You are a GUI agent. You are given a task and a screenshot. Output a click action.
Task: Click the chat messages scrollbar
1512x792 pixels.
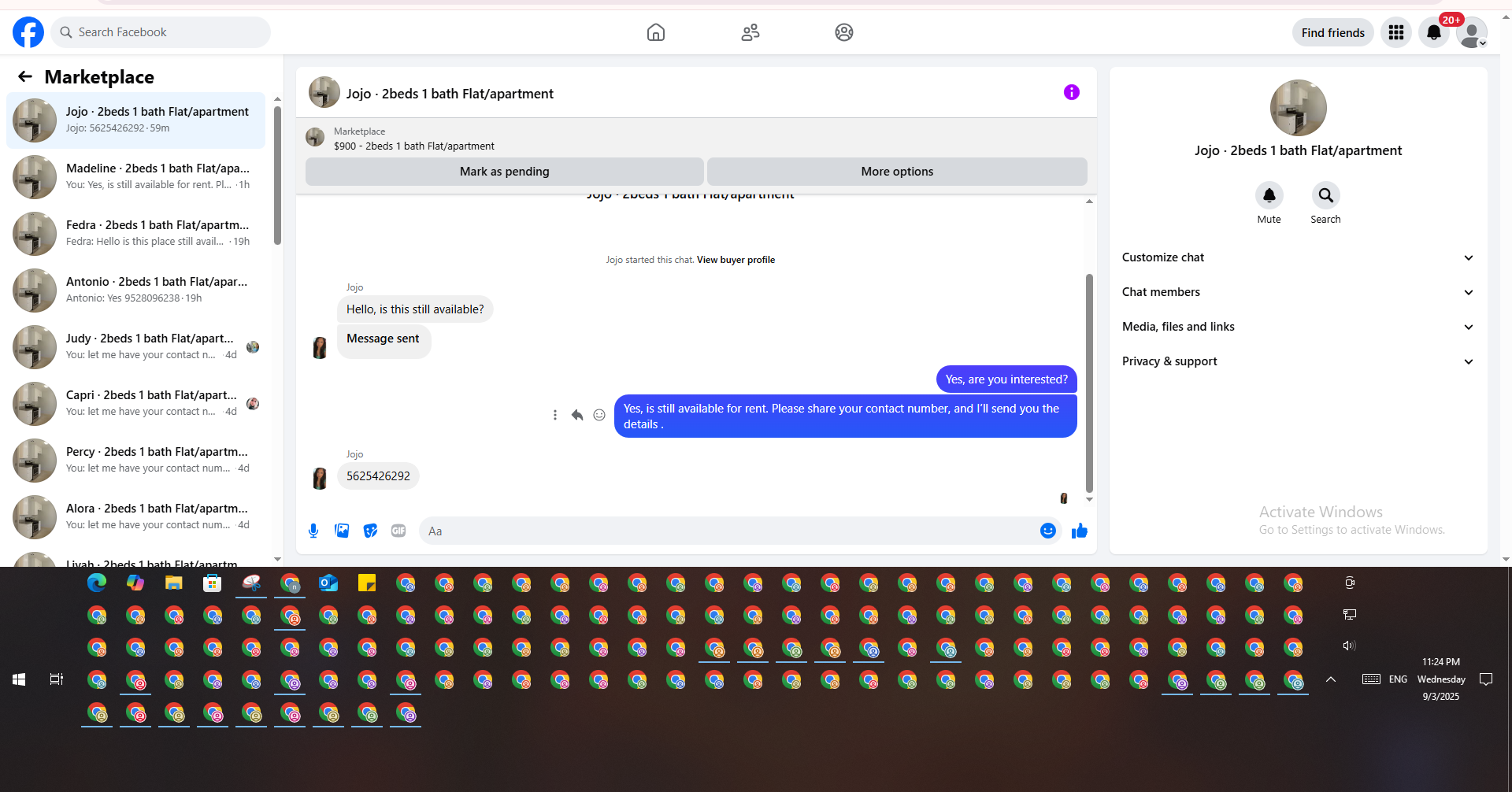pyautogui.click(x=1089, y=383)
